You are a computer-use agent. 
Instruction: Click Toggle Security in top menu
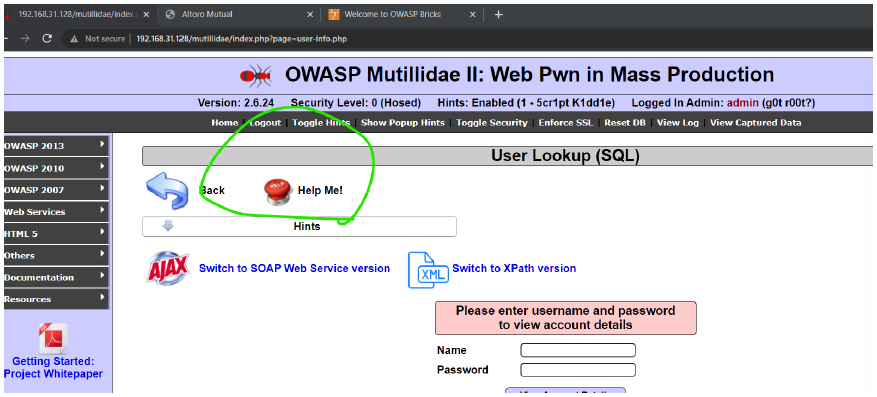pyautogui.click(x=492, y=123)
